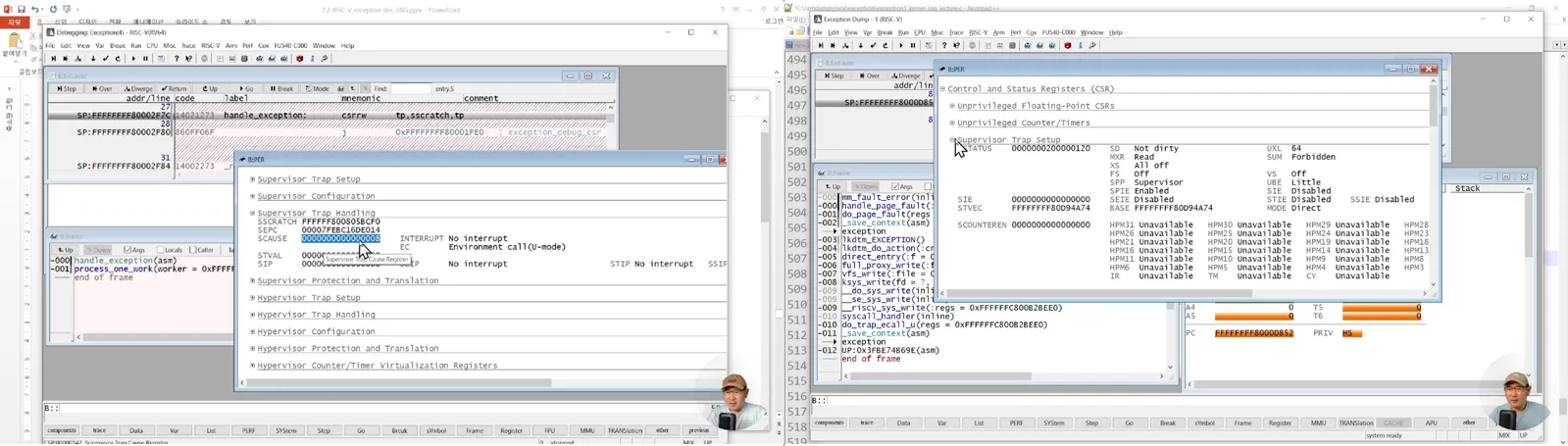Image resolution: width=1568 pixels, height=446 pixels.
Task: Click Return button in left List window
Action: click(x=175, y=89)
